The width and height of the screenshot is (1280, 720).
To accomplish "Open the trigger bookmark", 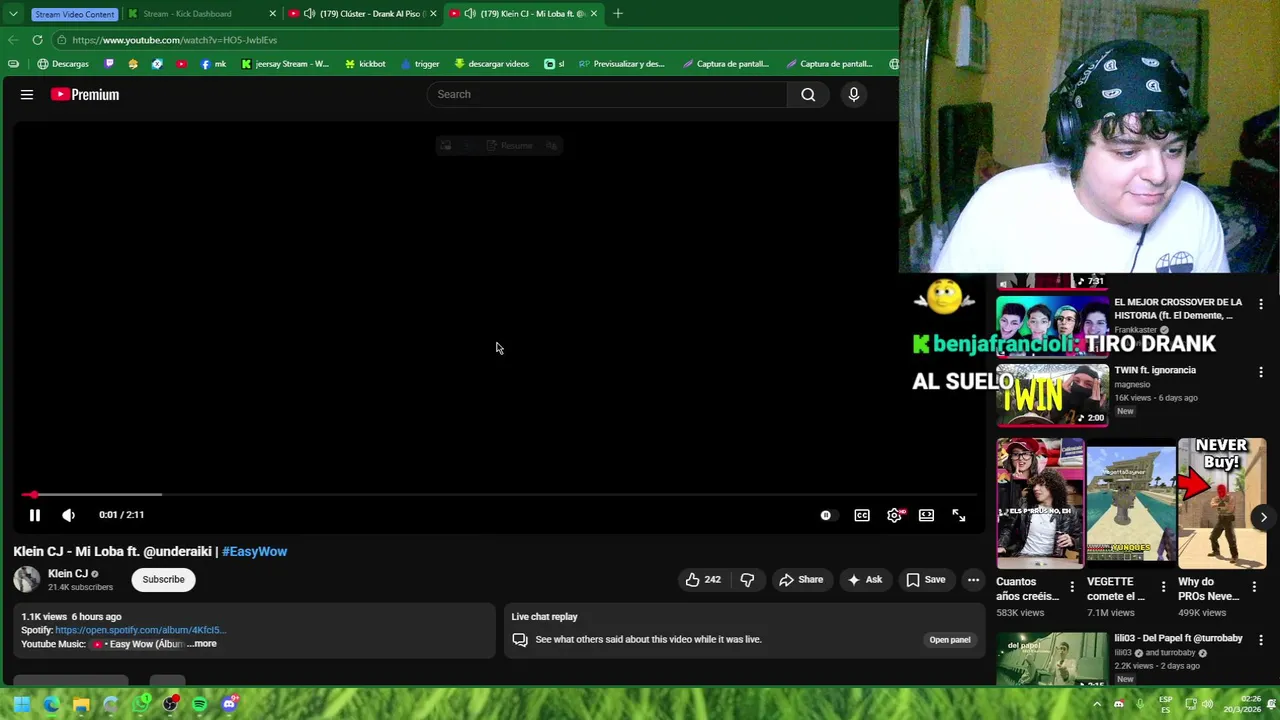I will [x=420, y=64].
